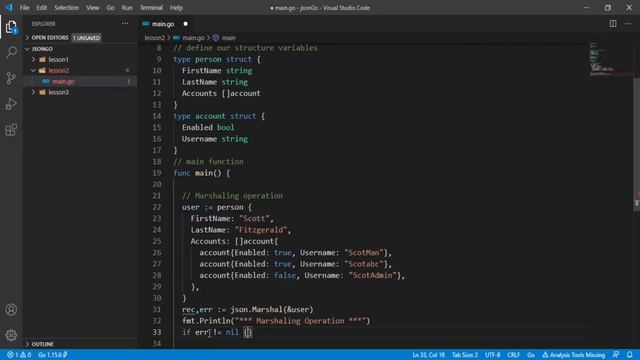The width and height of the screenshot is (640, 360).
Task: Open Explorer views and more actions ellipsis
Action: tap(125, 24)
